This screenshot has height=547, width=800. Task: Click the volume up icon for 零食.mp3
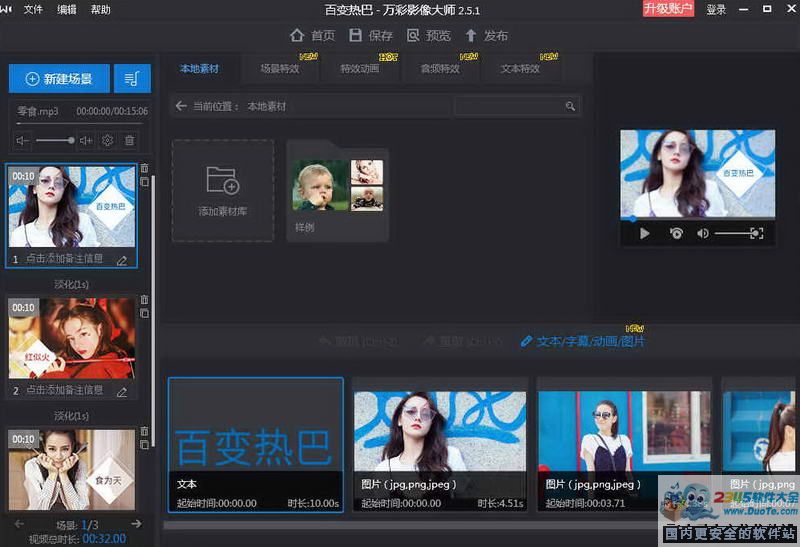pos(86,140)
